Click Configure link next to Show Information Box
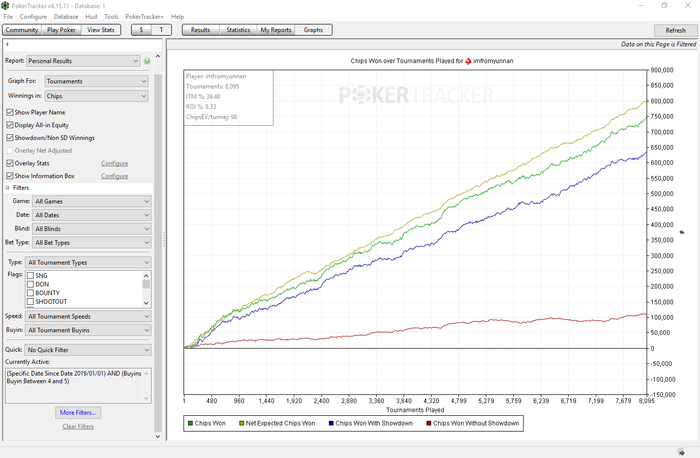This screenshot has height=458, width=700. (115, 176)
